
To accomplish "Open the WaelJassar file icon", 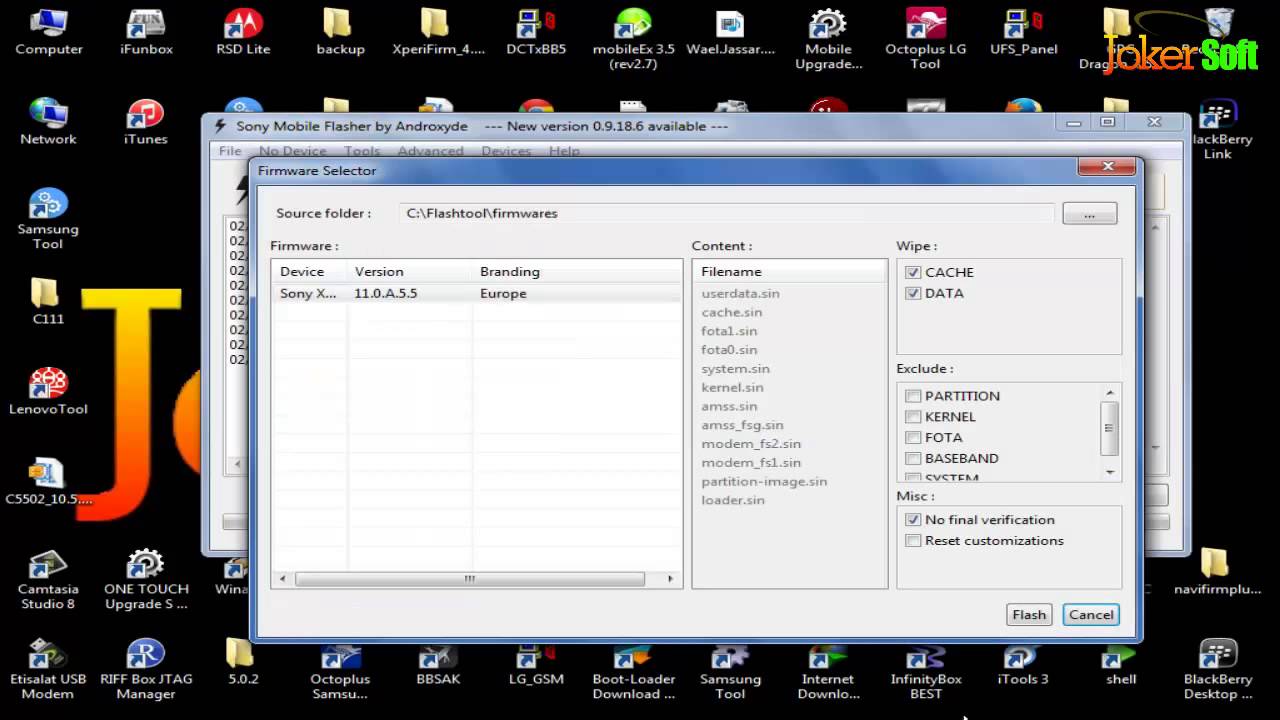I will click(730, 32).
